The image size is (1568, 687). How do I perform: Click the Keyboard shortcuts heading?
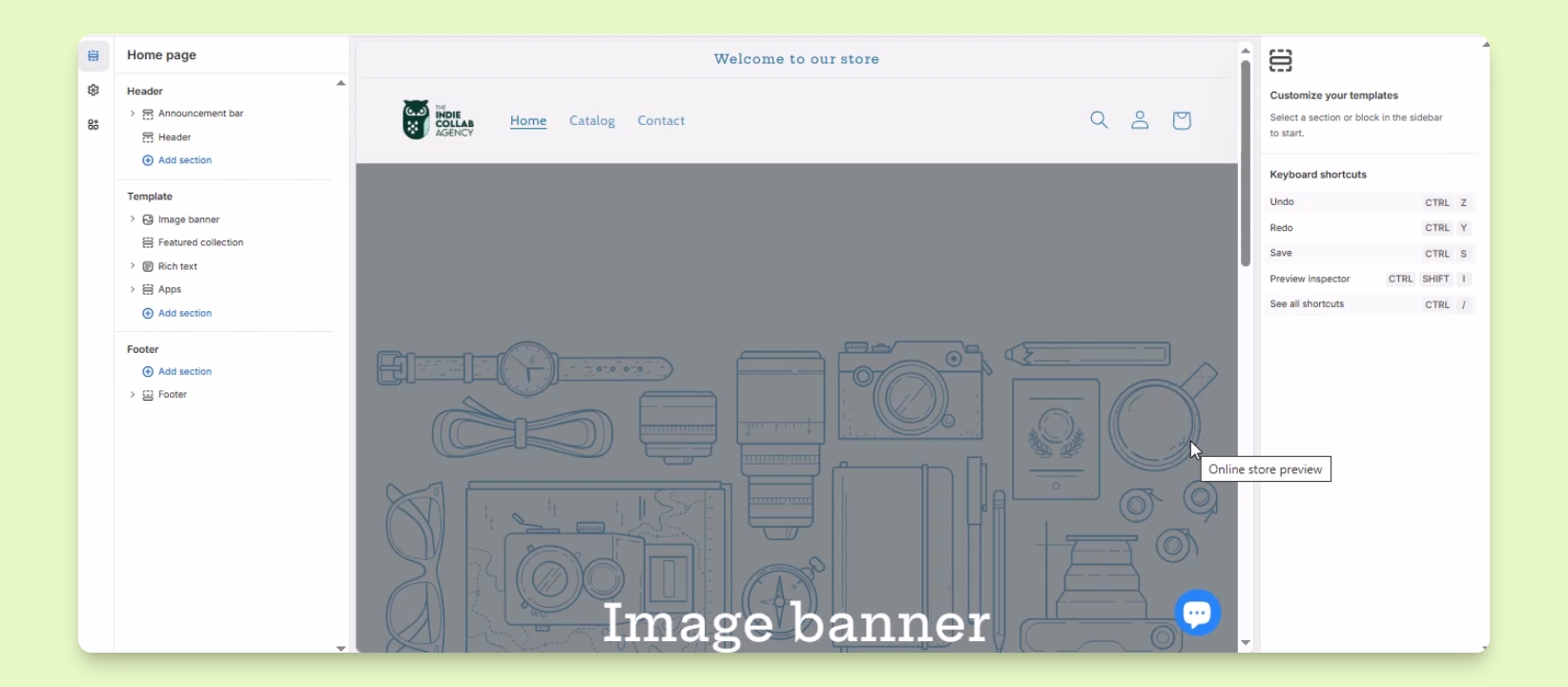pyautogui.click(x=1318, y=175)
